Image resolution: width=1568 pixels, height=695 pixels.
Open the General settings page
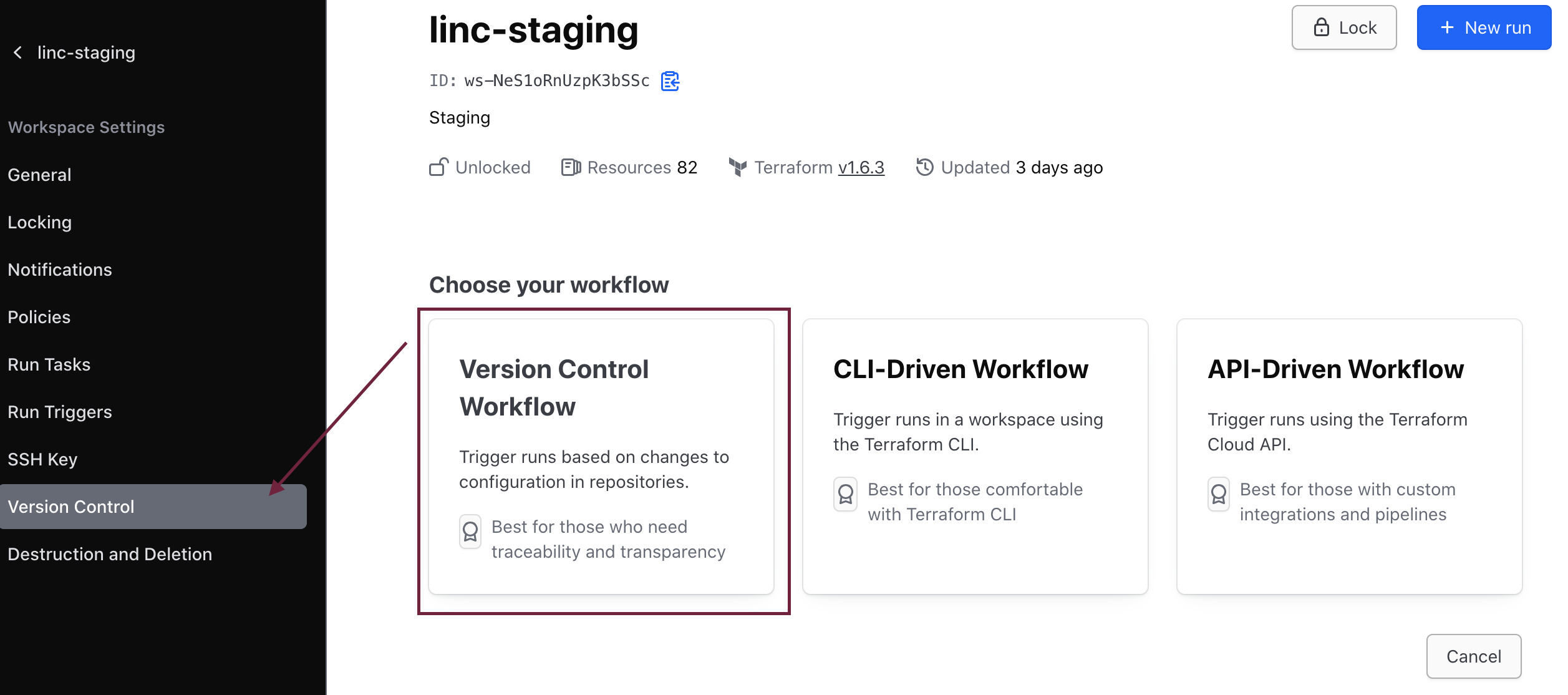pyautogui.click(x=39, y=175)
